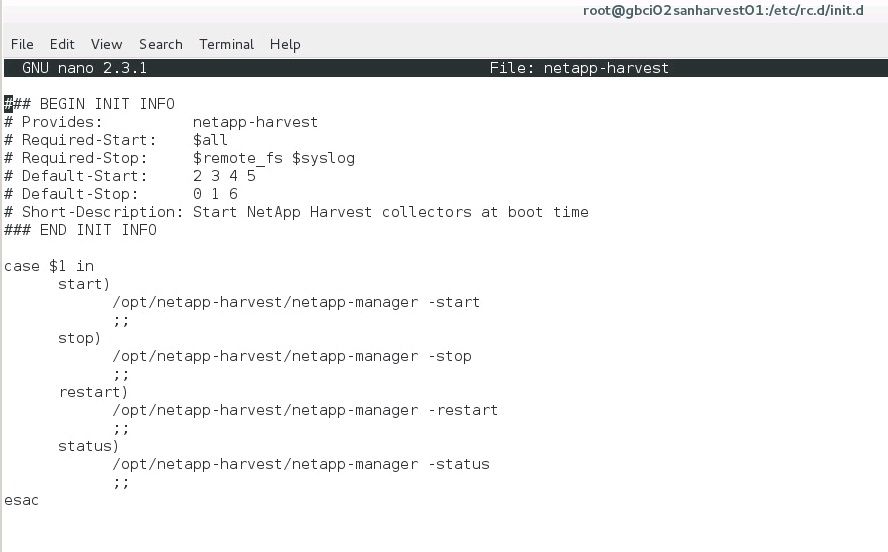Open the File menu
Viewport: 888px width, 552px height.
pyautogui.click(x=22, y=44)
